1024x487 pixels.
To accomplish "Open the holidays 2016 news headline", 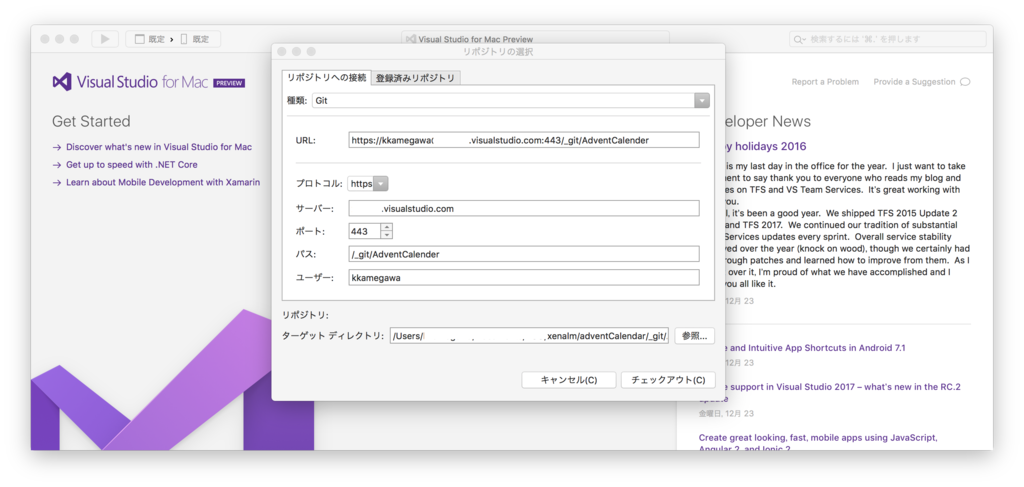I will click(x=765, y=146).
